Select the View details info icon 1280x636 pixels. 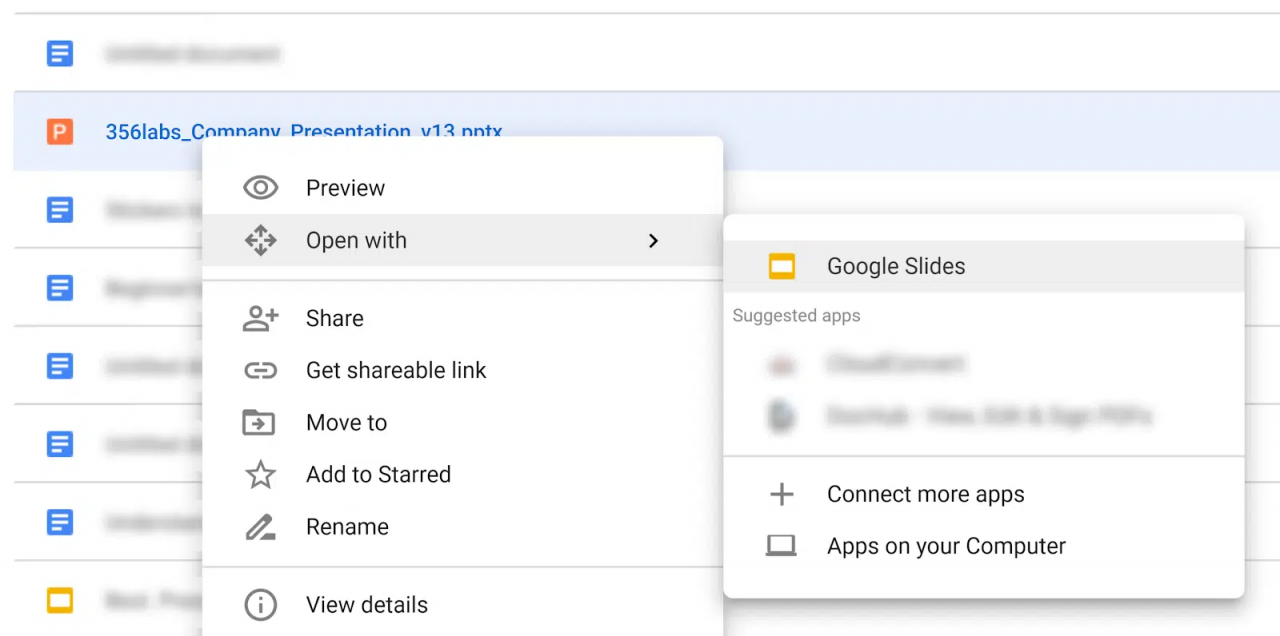point(260,604)
